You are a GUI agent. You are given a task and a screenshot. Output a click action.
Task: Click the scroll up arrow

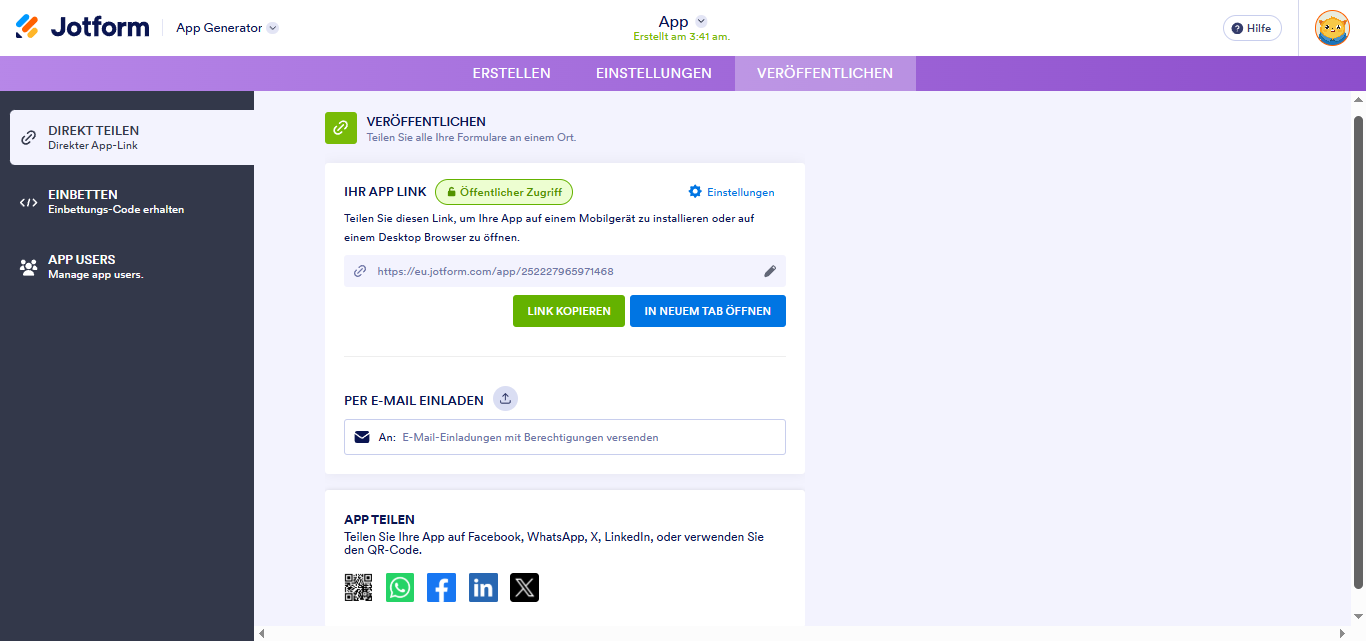(x=1358, y=100)
